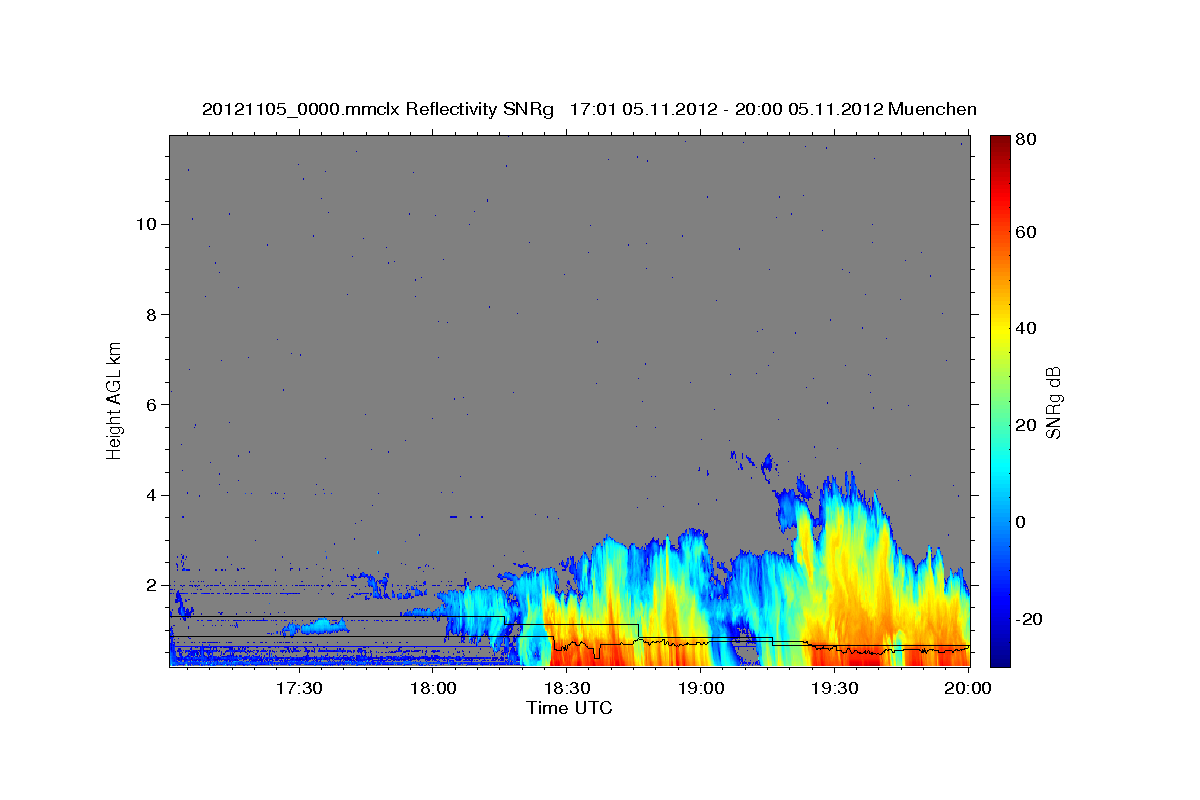Click the 20:00 time tick label
Screen dimensions: 1200x800
pos(967,689)
